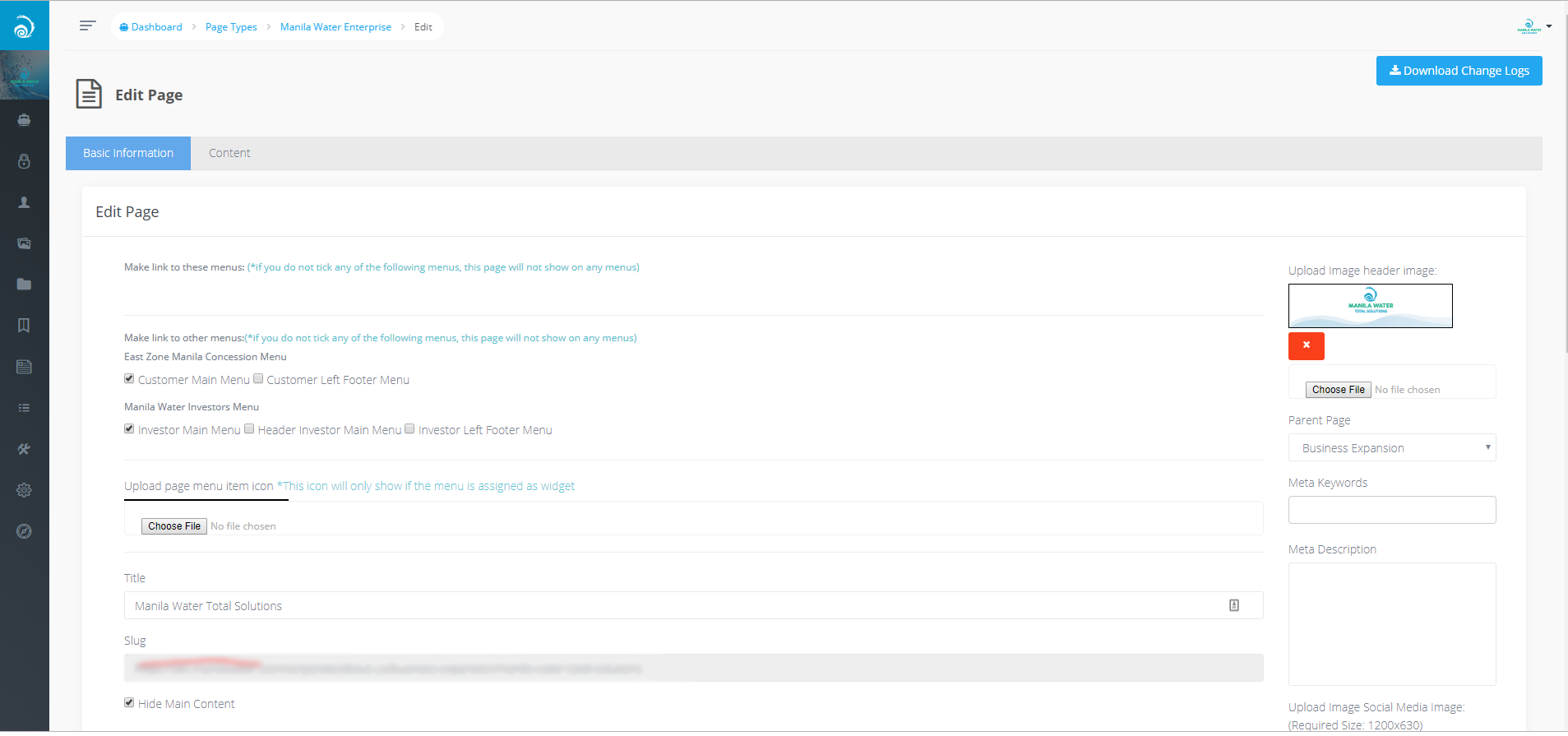Tick the Investor Left Footer Menu checkbox

(409, 429)
